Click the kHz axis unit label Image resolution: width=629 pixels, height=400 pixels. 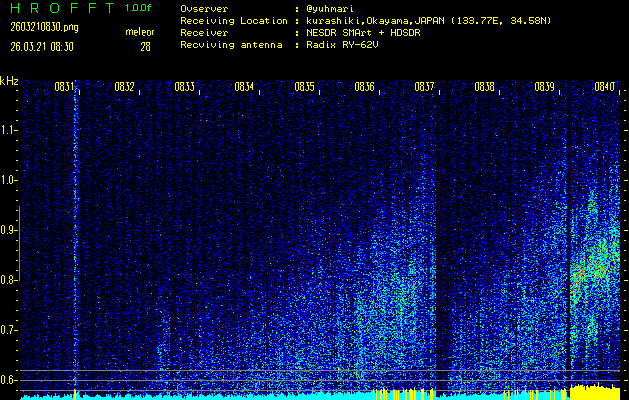9,81
